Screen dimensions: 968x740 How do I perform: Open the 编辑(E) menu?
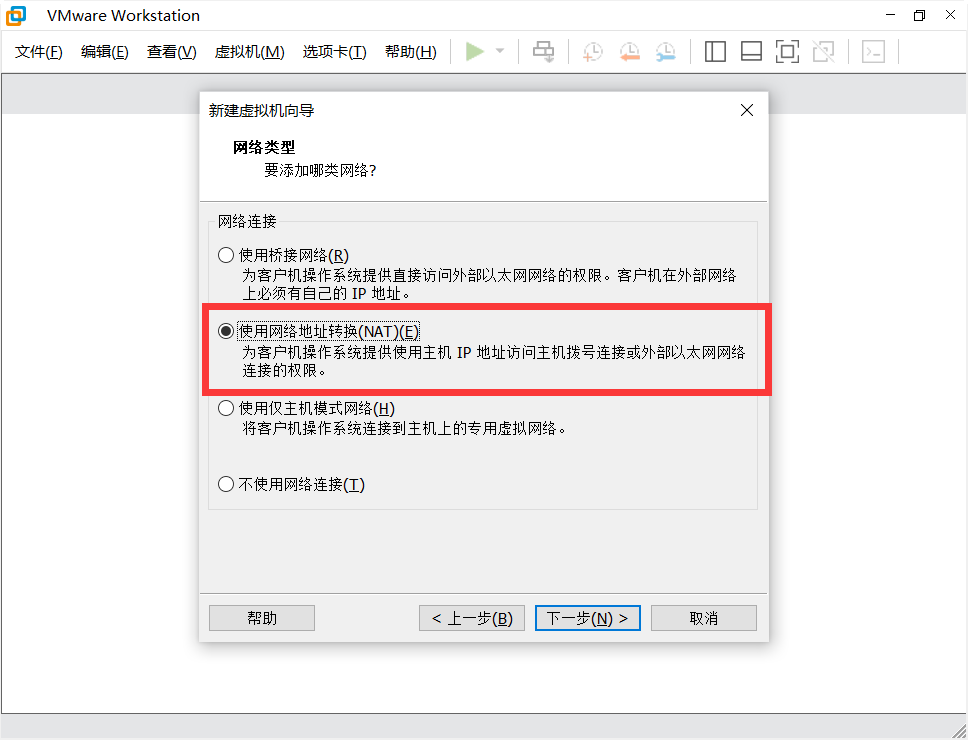(x=104, y=52)
